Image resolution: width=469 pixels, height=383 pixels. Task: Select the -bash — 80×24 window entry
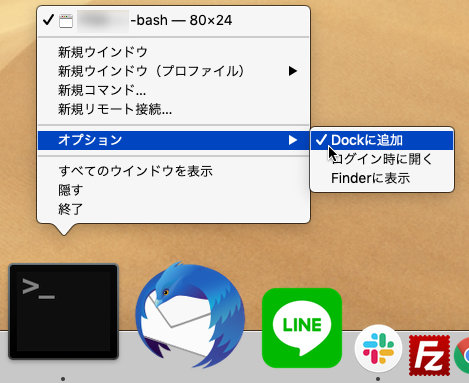[173, 21]
